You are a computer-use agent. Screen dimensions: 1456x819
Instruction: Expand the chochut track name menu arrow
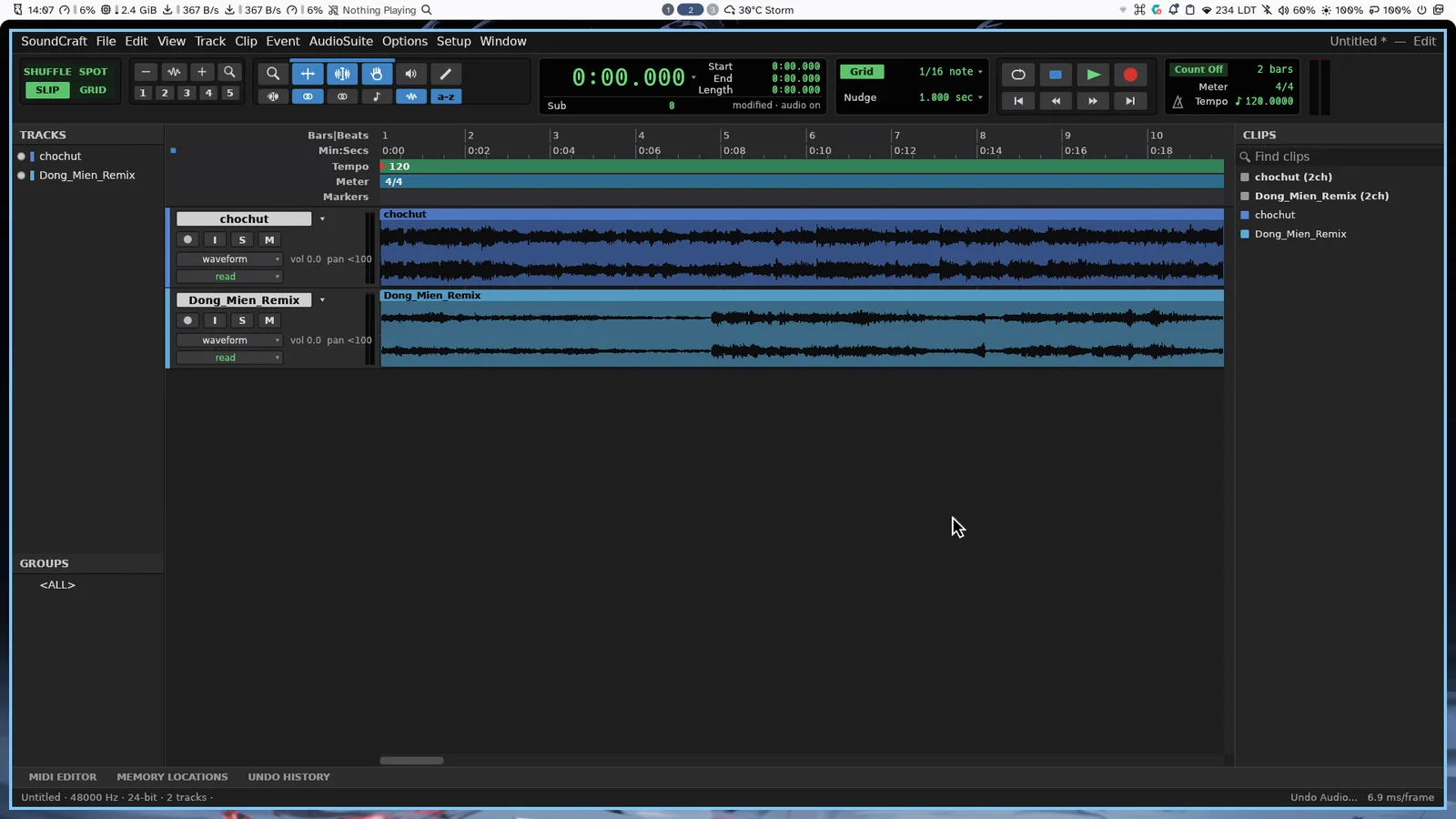coord(322,219)
